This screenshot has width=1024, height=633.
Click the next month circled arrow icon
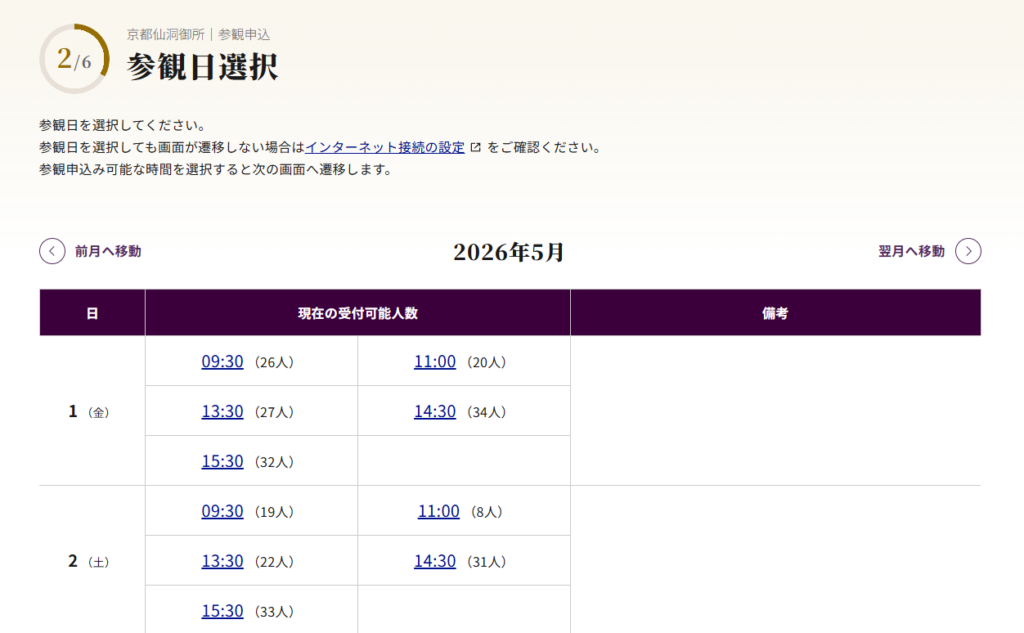point(968,251)
